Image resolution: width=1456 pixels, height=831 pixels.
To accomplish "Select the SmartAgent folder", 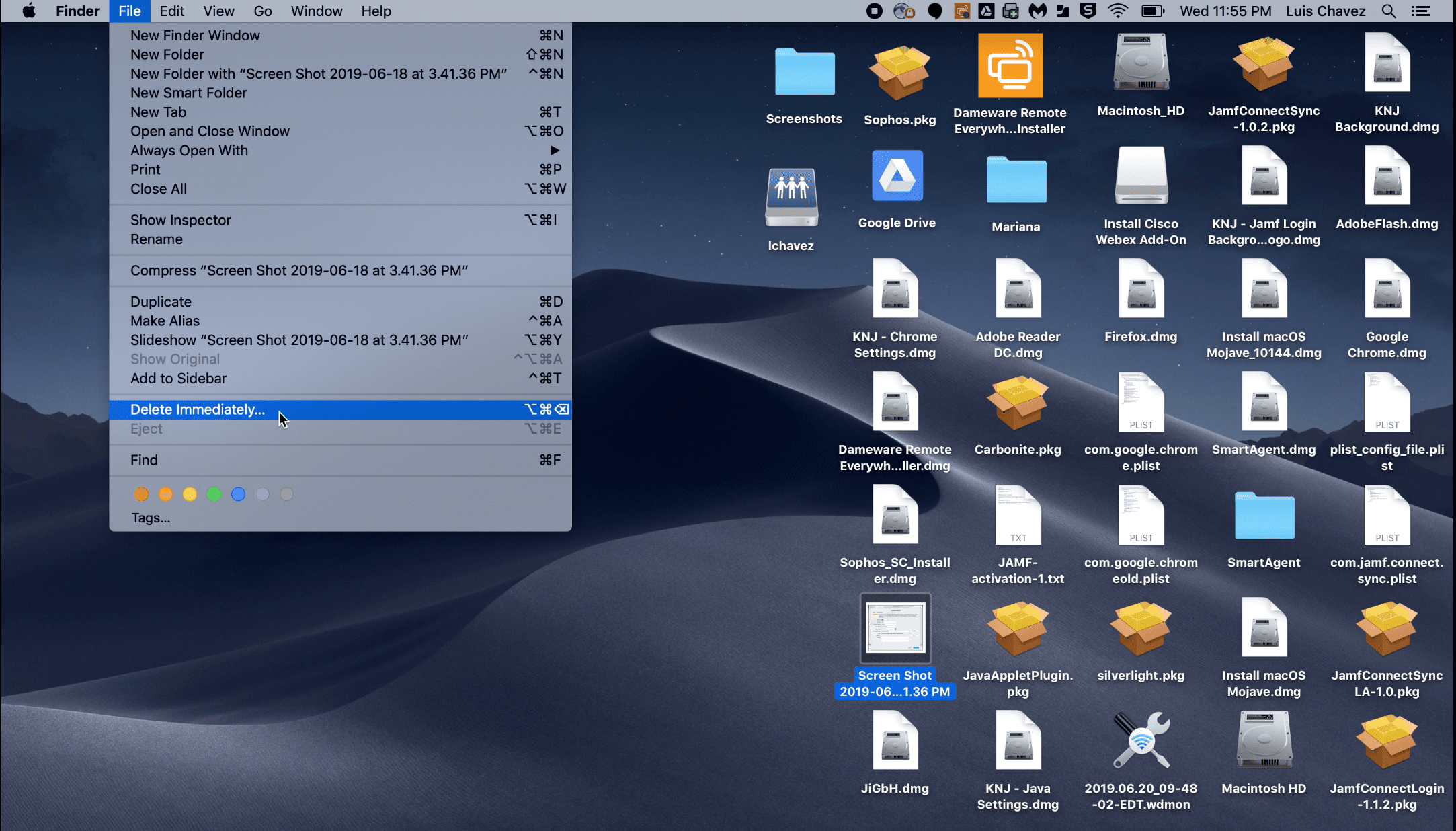I will (x=1264, y=515).
